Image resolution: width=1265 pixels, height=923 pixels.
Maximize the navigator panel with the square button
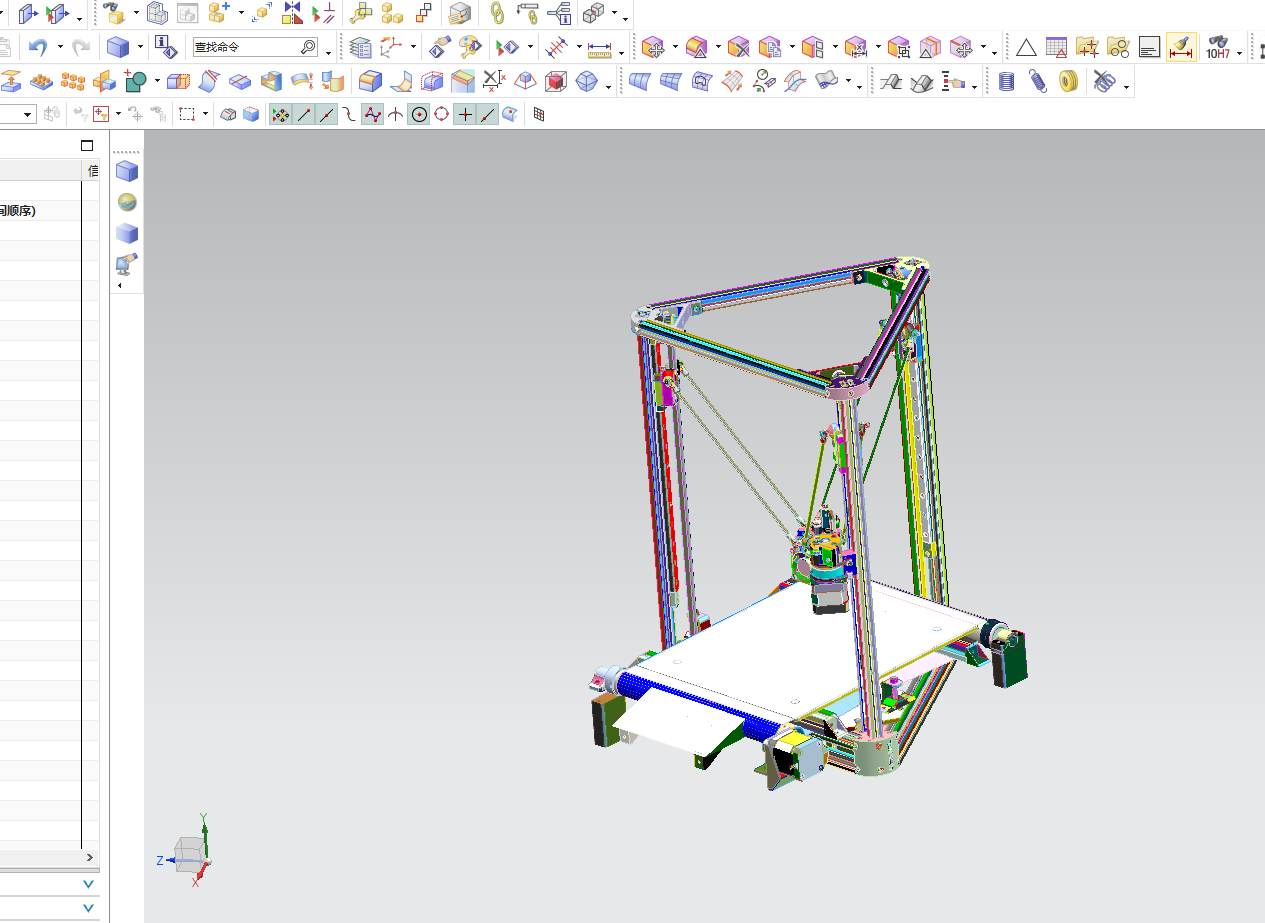[x=87, y=146]
